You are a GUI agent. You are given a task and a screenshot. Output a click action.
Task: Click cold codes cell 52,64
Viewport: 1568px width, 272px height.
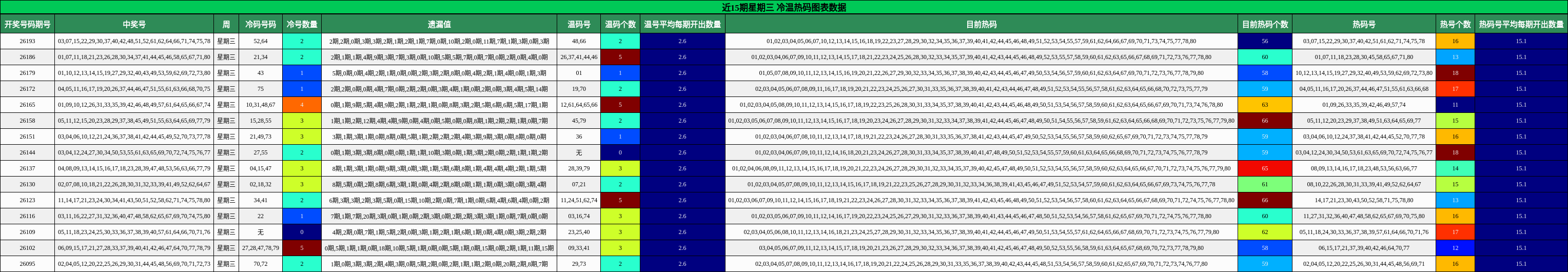pos(261,42)
